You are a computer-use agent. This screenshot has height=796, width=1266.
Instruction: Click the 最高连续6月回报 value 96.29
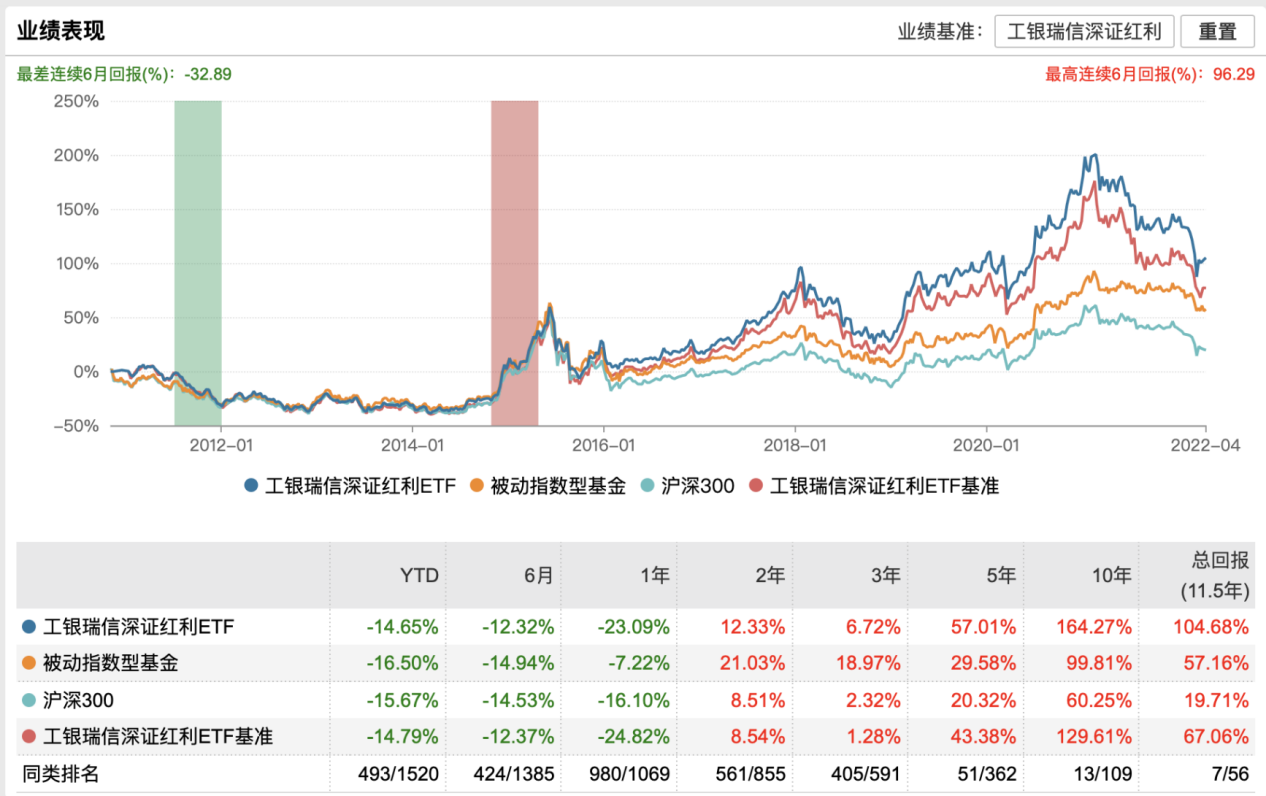coord(1234,73)
